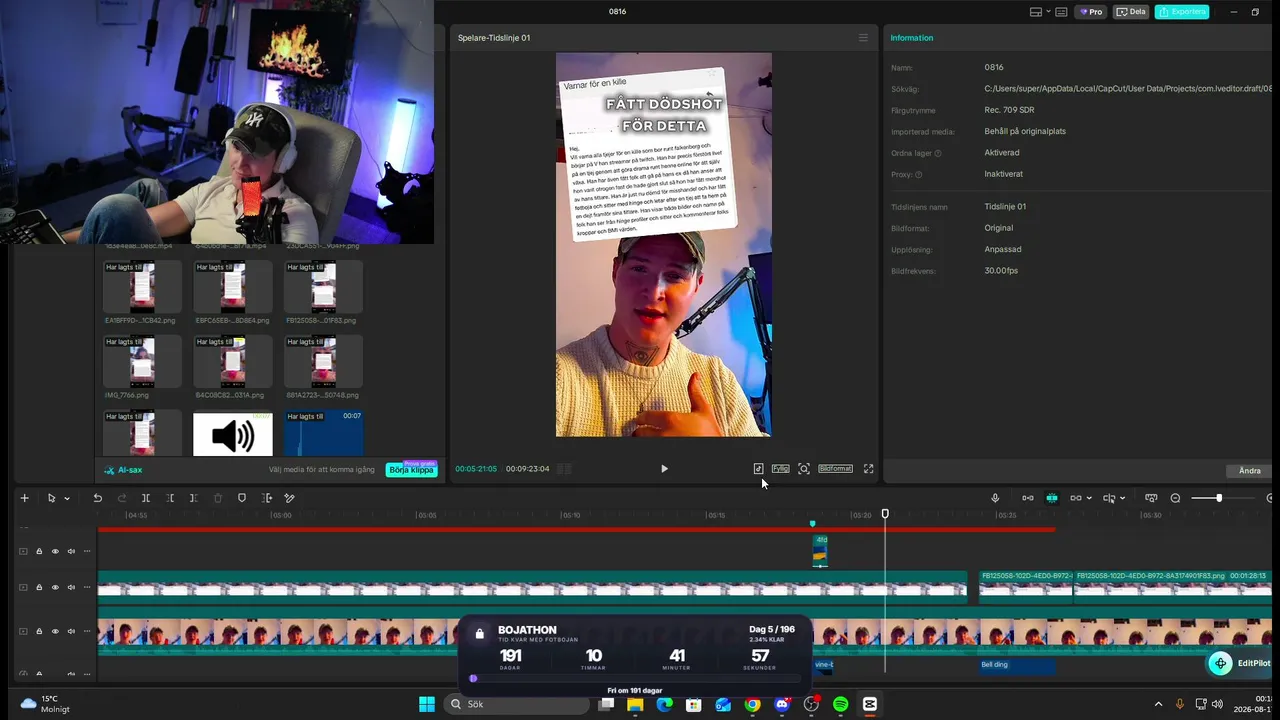Open the selection tool dropdown arrow
The width and height of the screenshot is (1280, 720).
67,498
